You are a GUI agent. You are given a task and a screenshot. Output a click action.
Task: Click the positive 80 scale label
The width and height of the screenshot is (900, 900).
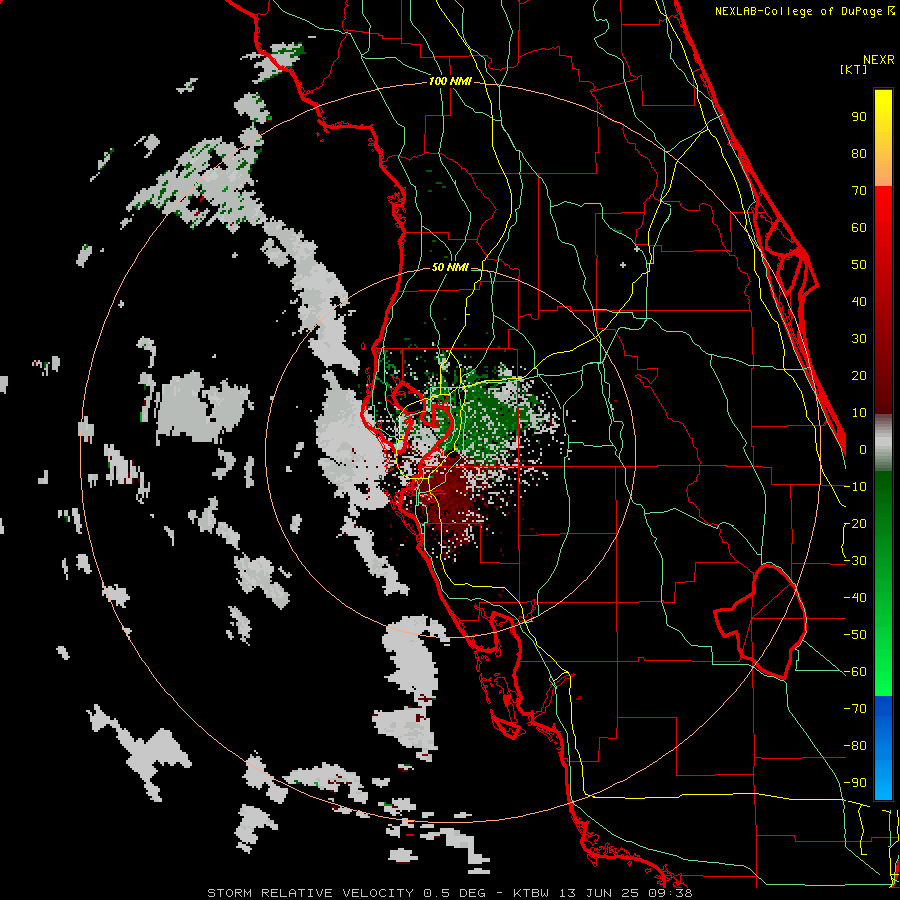[x=859, y=153]
